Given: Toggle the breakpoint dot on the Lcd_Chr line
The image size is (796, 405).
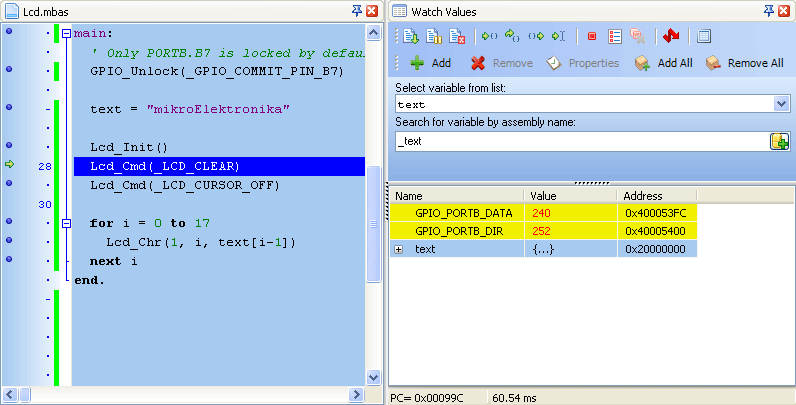Looking at the screenshot, I should [x=9, y=240].
